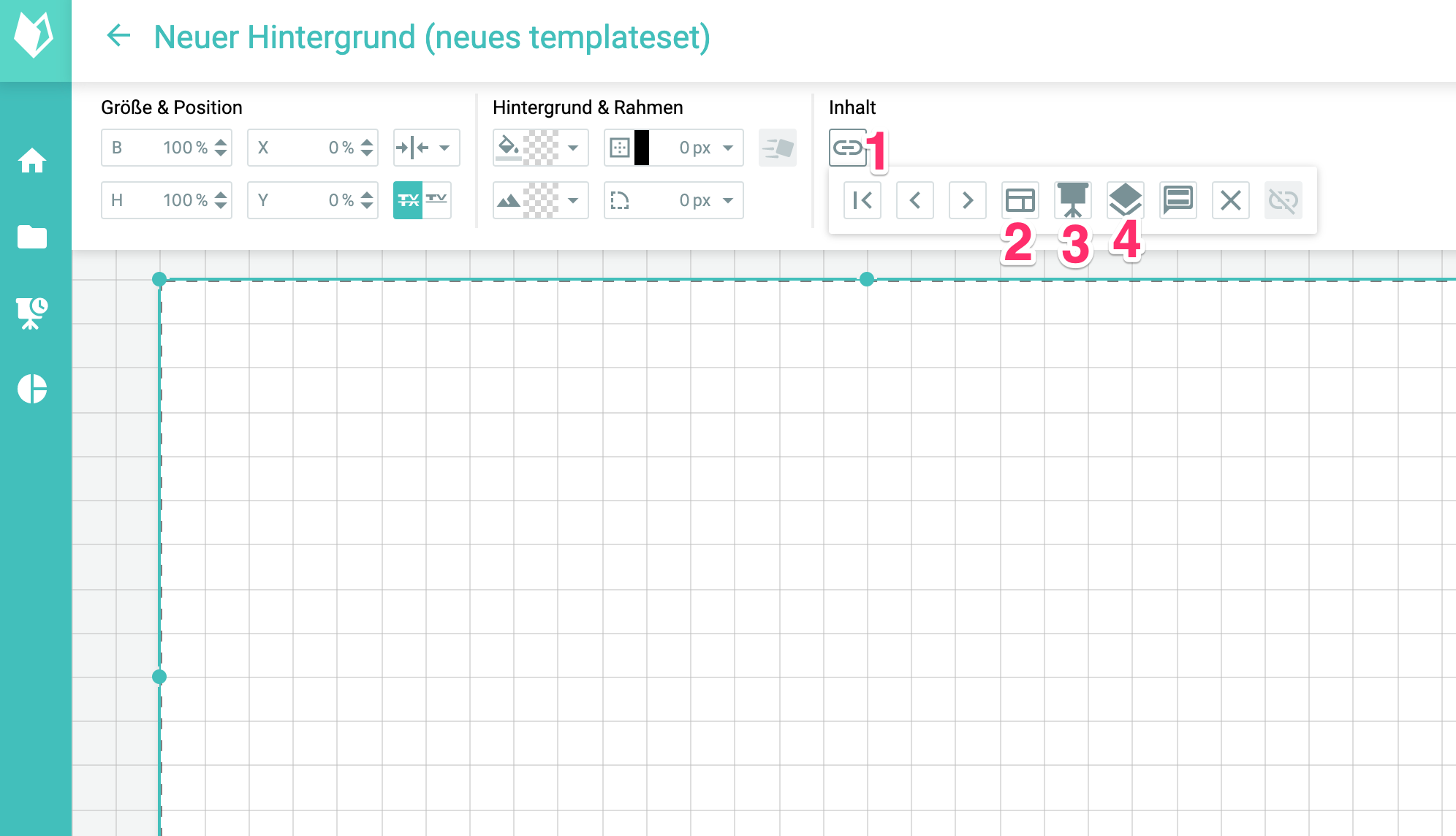This screenshot has height=836, width=1456.
Task: Click the B width input field
Action: coord(167,148)
